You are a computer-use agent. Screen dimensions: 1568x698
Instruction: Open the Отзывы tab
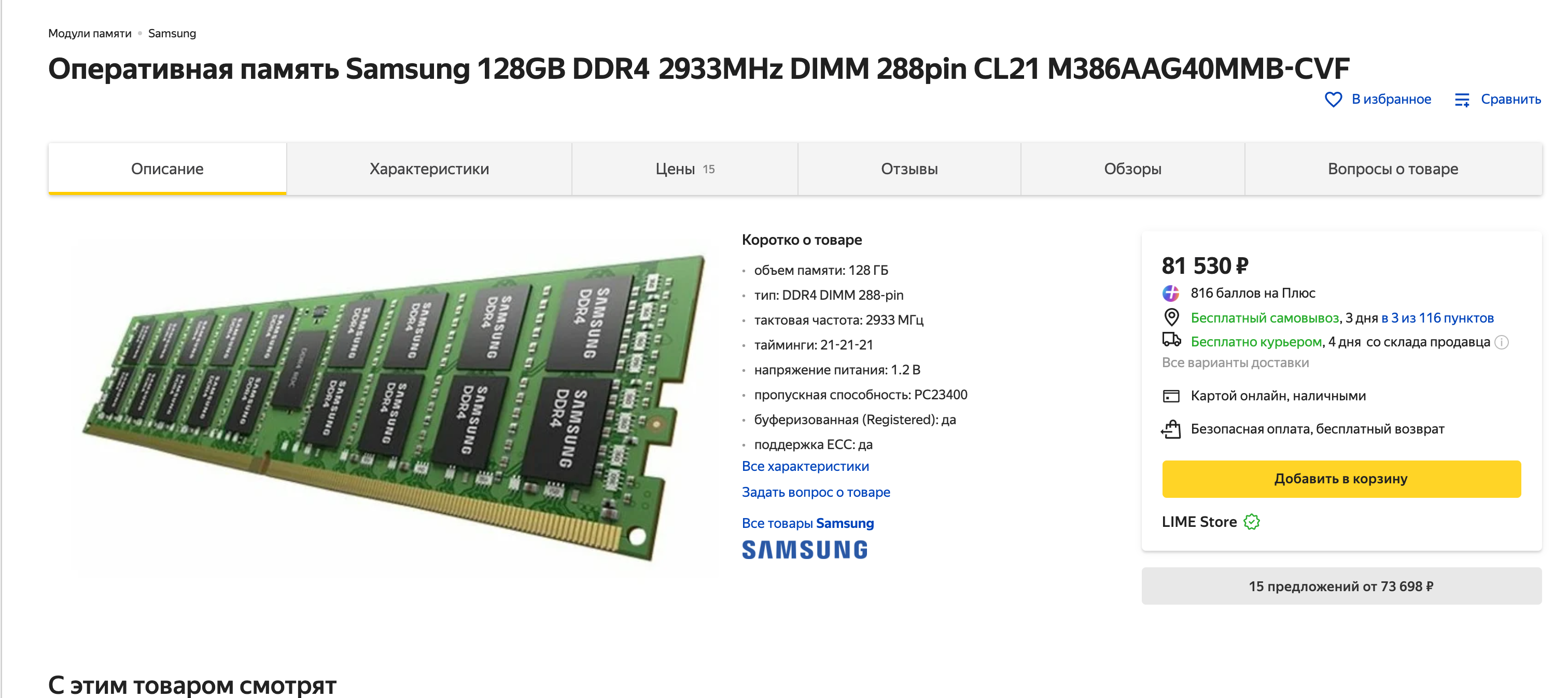coord(909,169)
